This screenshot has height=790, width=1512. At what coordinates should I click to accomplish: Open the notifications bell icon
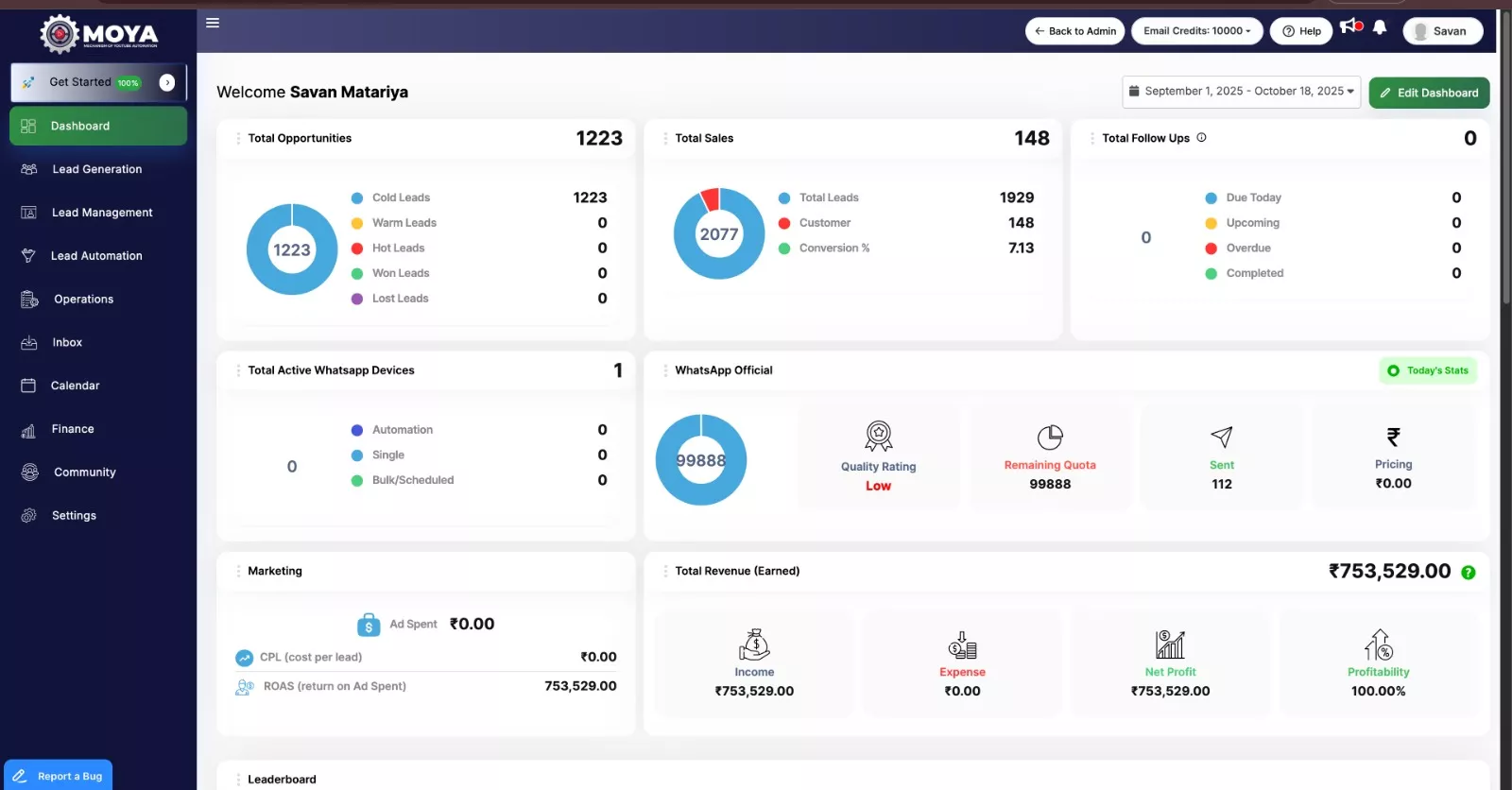tap(1380, 27)
